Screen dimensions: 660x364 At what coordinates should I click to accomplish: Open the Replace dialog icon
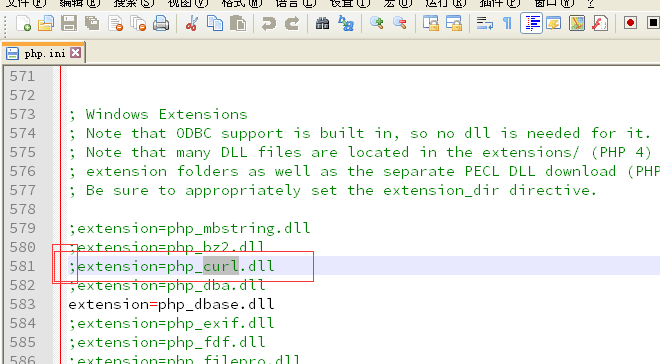[x=346, y=23]
